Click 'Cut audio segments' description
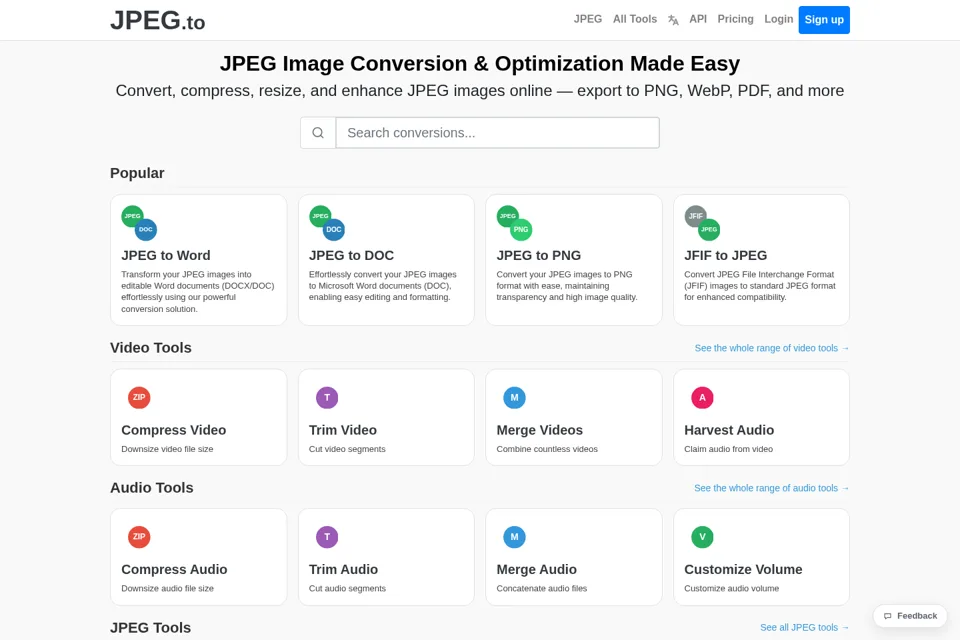This screenshot has height=640, width=960. point(348,589)
